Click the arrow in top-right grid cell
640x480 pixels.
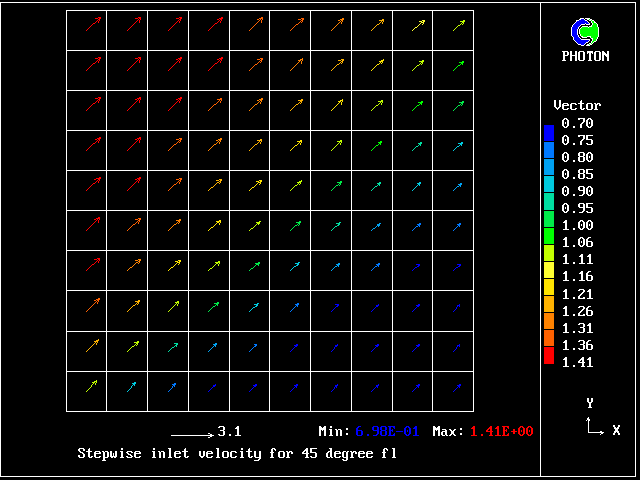tap(458, 25)
